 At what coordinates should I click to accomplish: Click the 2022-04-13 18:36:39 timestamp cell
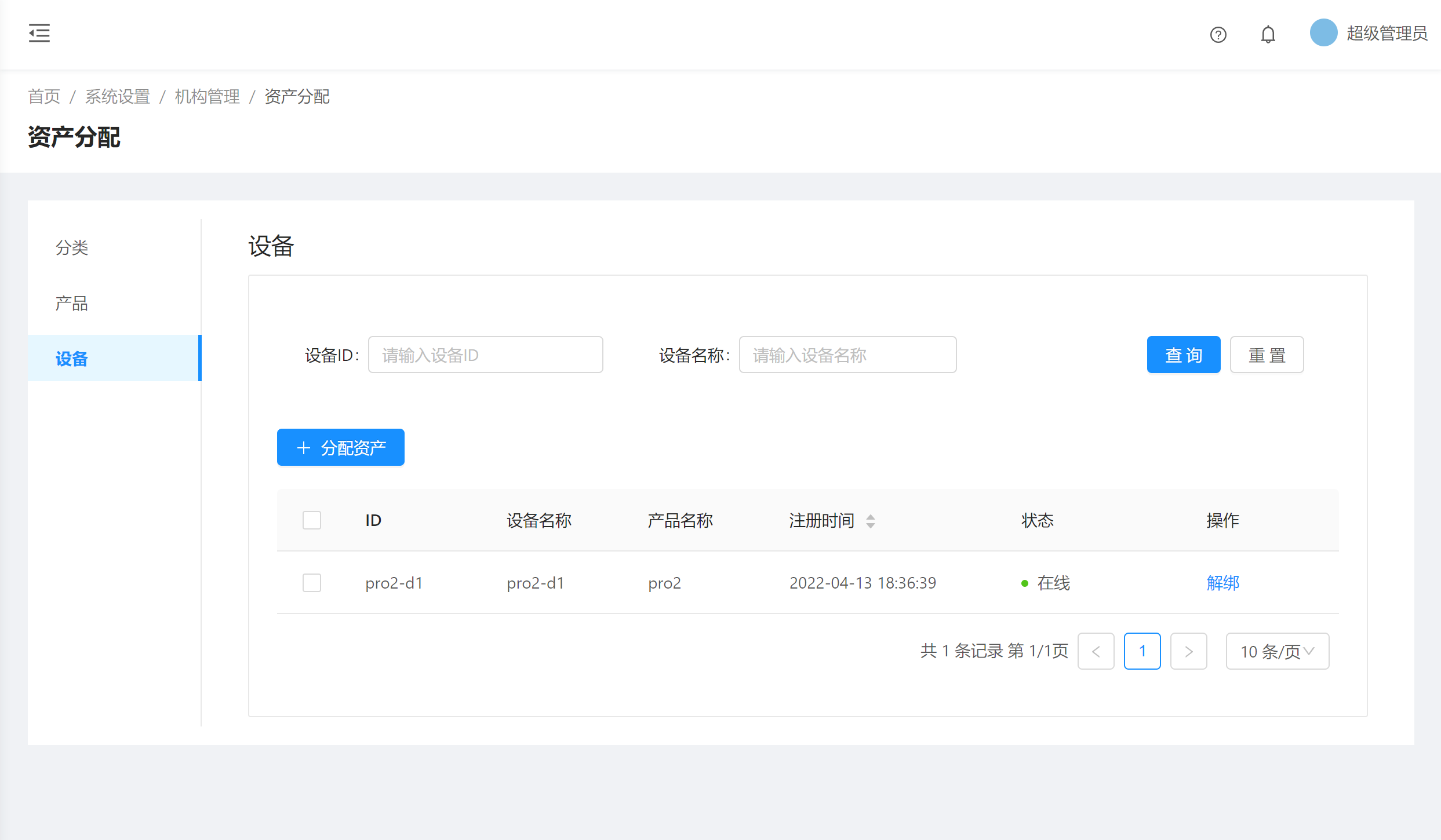click(863, 583)
